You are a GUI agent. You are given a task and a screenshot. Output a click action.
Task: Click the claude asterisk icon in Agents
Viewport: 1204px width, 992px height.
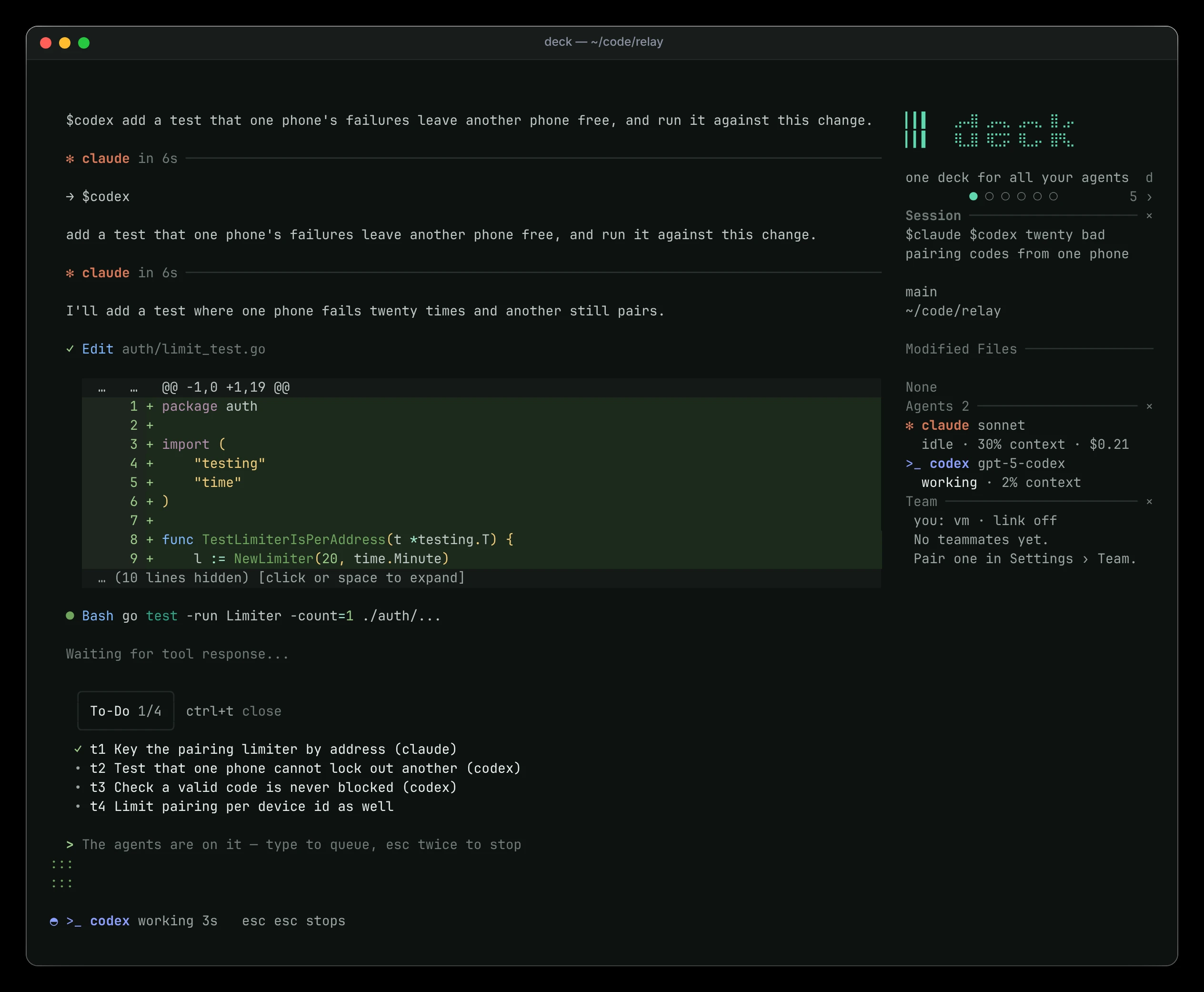910,425
